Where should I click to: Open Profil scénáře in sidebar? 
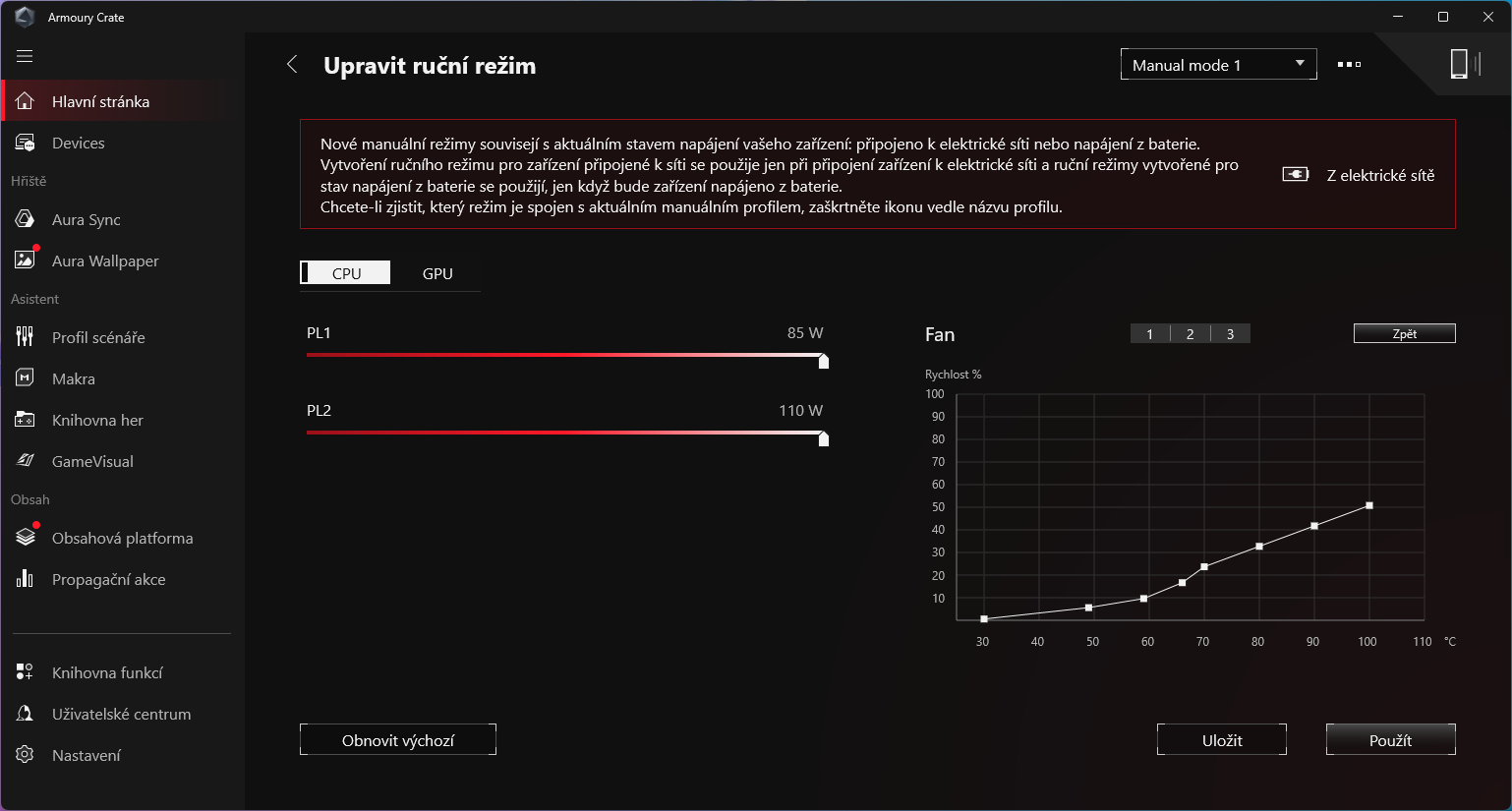point(98,338)
